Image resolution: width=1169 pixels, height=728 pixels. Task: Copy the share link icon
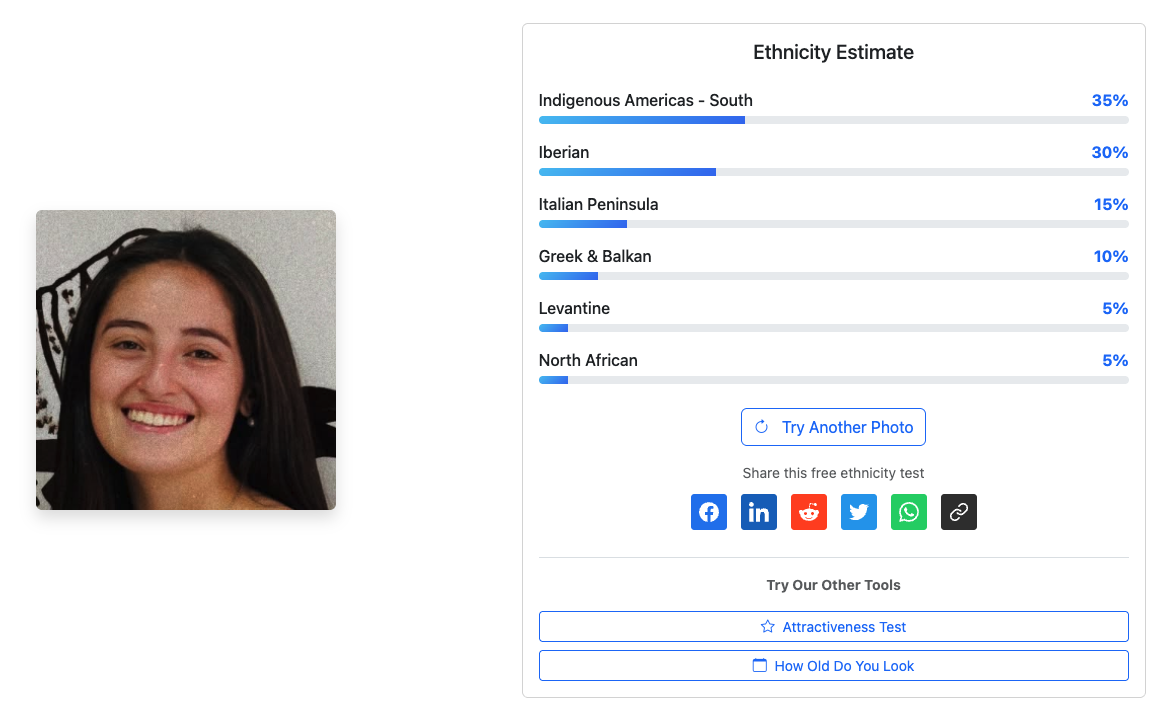coord(959,512)
